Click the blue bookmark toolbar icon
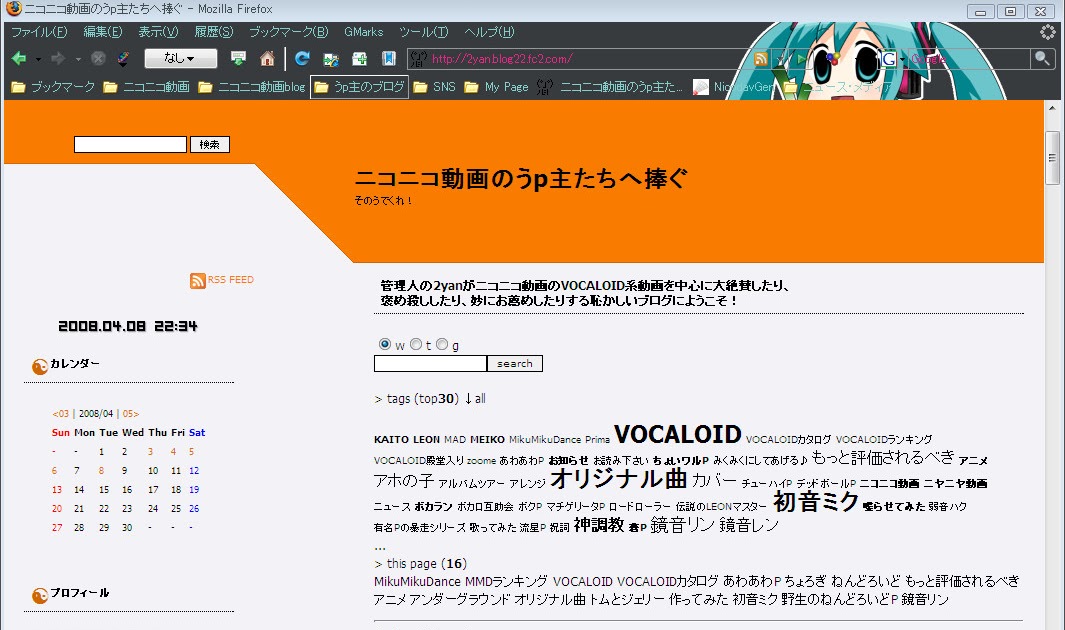The width and height of the screenshot is (1065, 630). tap(389, 59)
